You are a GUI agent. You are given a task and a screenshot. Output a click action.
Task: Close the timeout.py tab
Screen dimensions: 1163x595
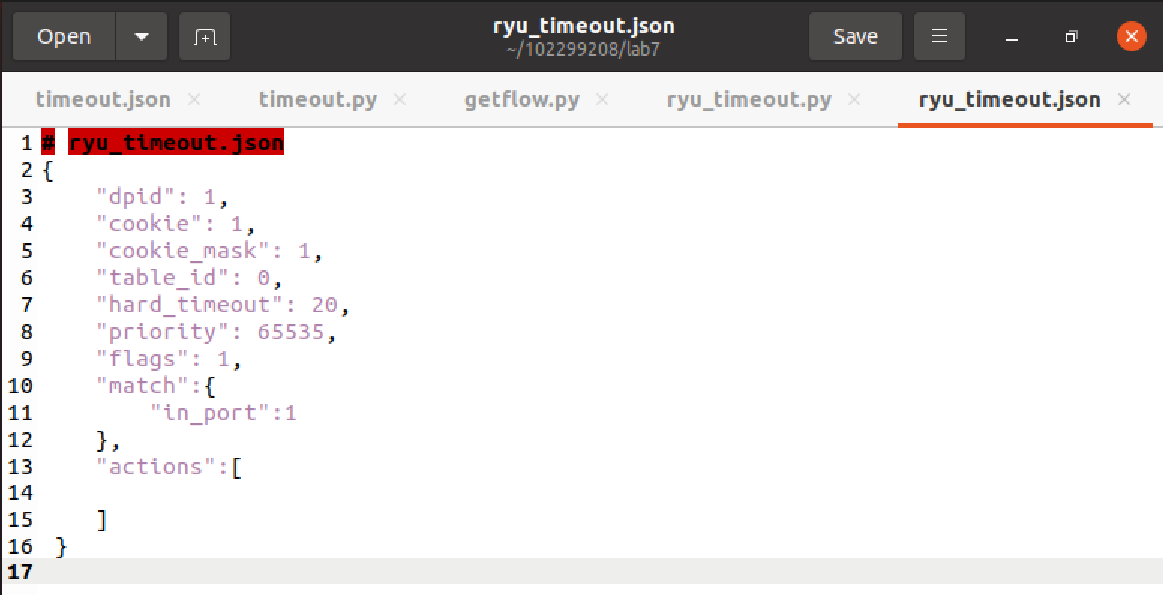click(x=400, y=99)
